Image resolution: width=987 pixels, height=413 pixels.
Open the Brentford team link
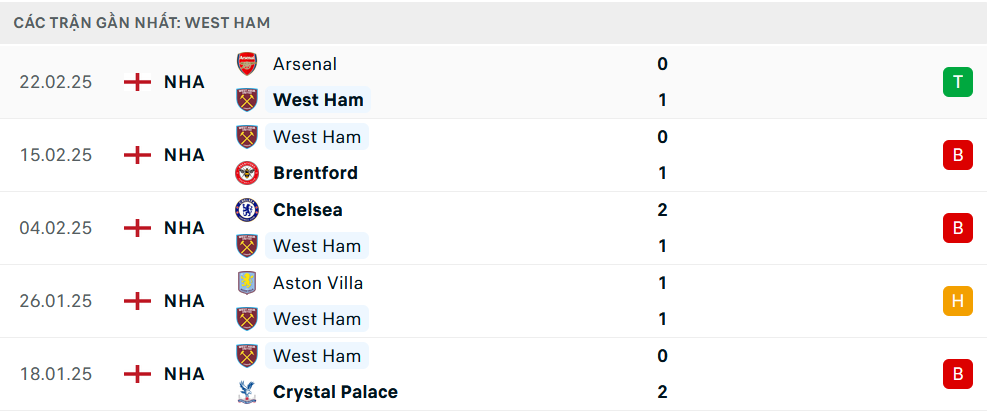click(315, 173)
